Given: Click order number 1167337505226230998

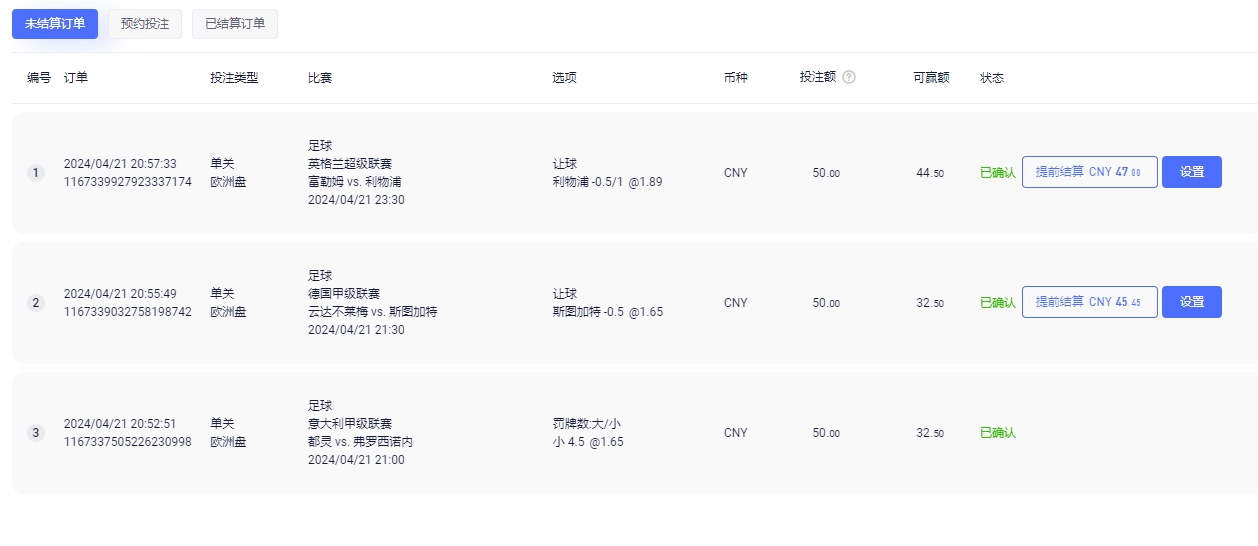Looking at the screenshot, I should tap(127, 442).
